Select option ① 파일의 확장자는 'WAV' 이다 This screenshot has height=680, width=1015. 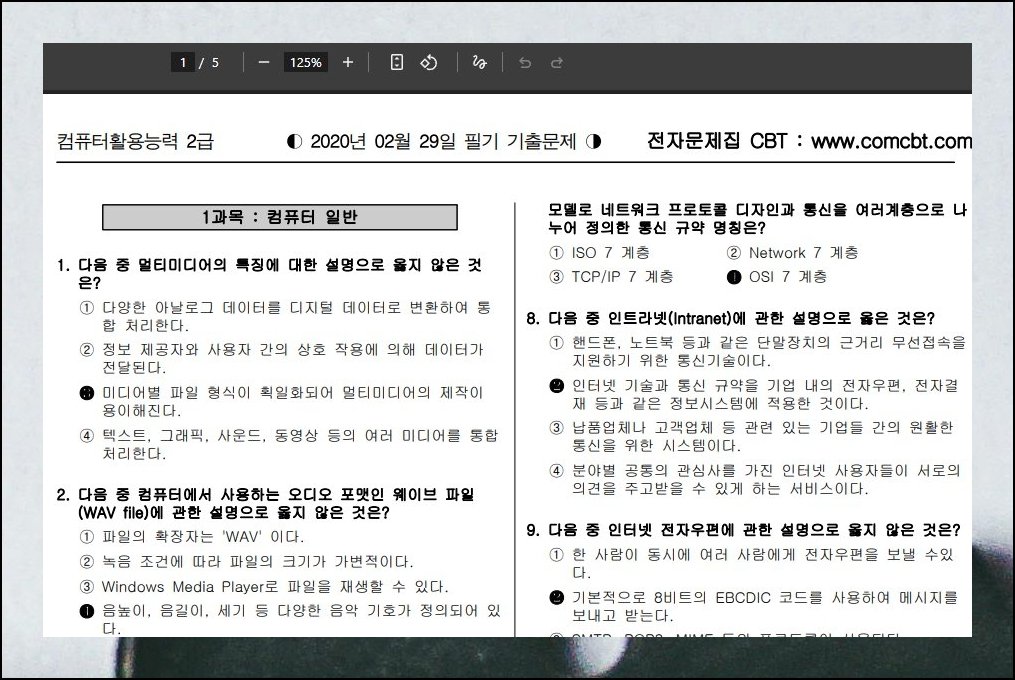[192, 536]
